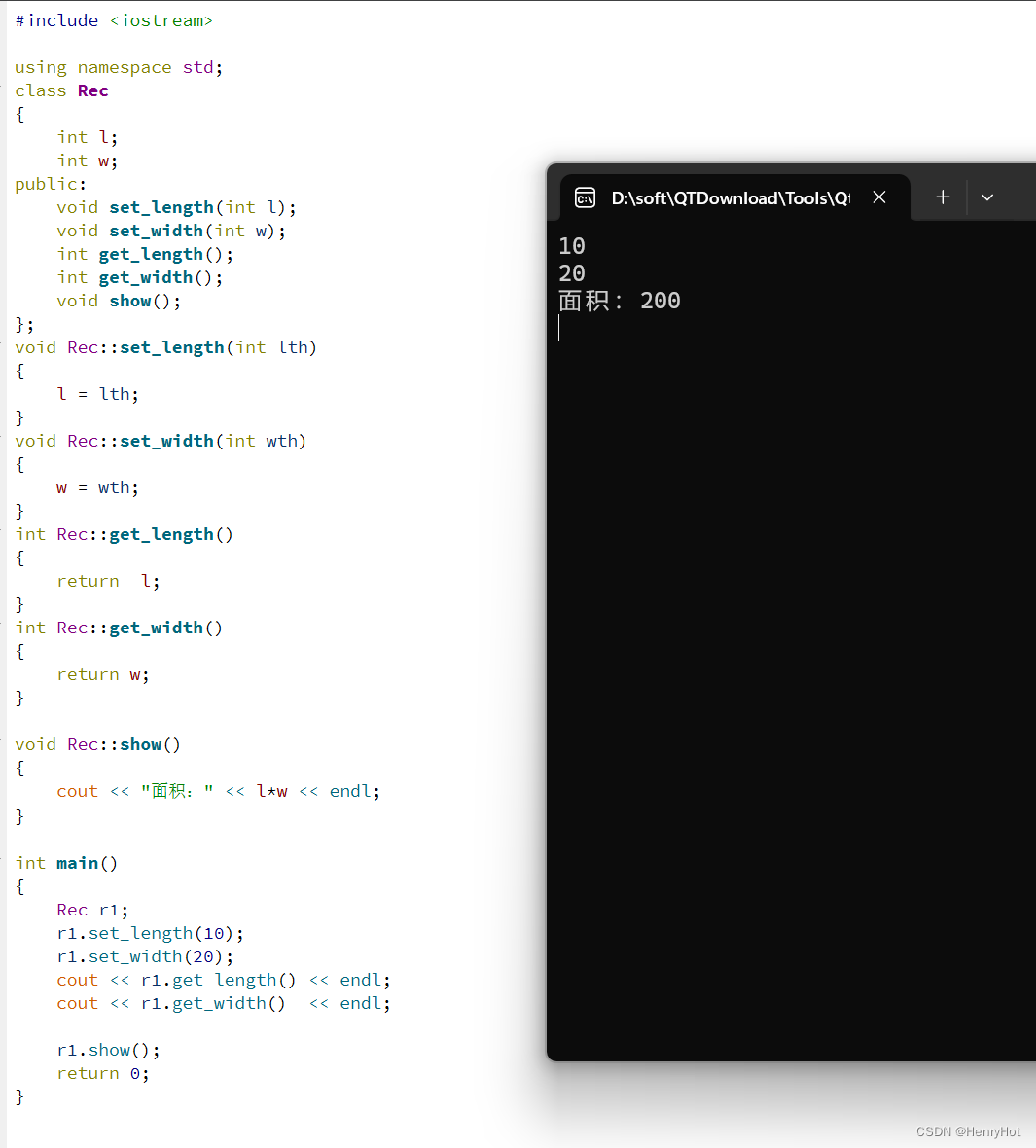Open a new terminal tab using the plus icon
Screen dimensions: 1036x1148
click(942, 197)
